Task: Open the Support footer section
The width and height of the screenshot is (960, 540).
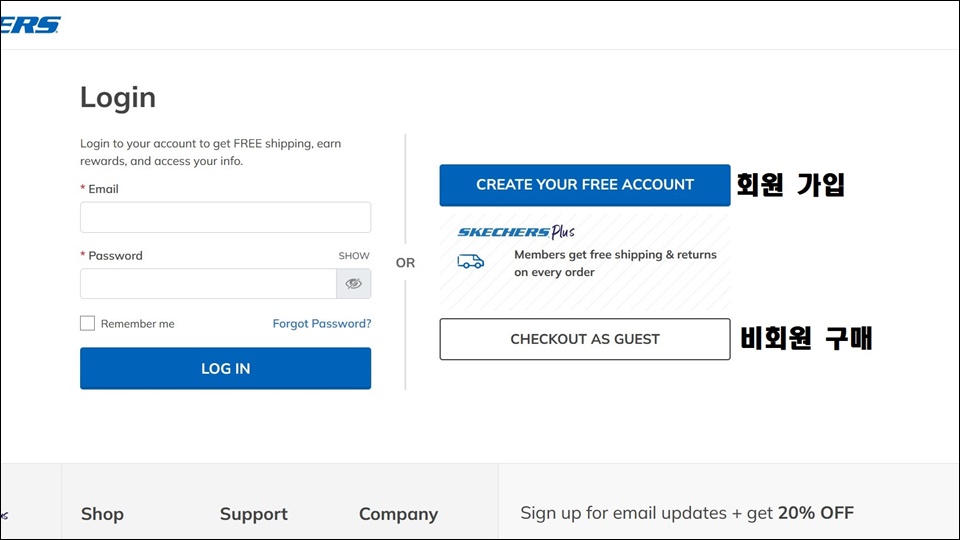Action: [253, 514]
